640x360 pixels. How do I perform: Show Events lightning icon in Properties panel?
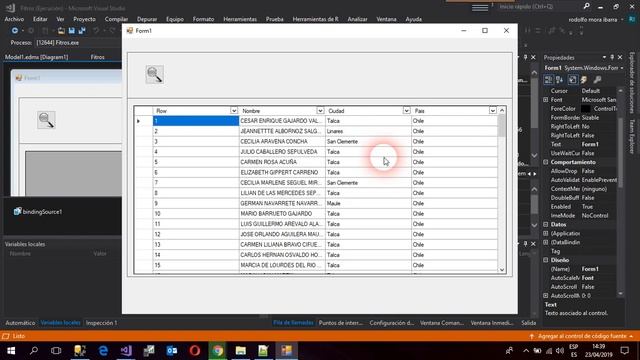(x=584, y=80)
